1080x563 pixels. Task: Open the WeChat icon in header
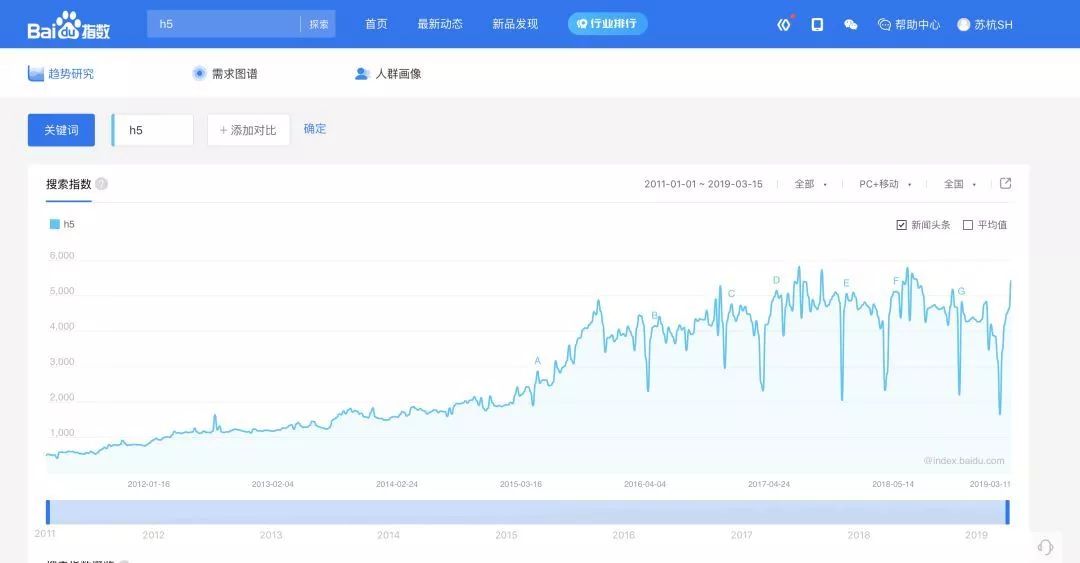pyautogui.click(x=851, y=25)
